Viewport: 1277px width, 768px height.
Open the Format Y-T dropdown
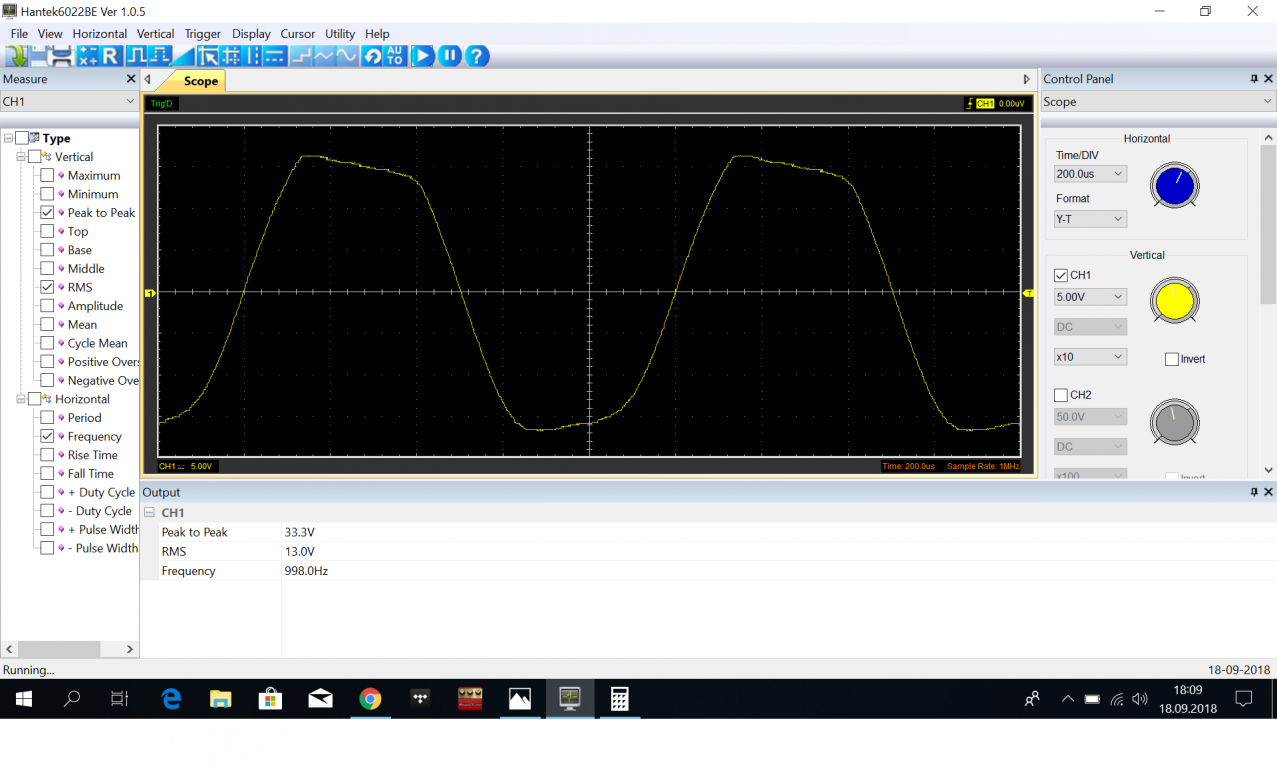1091,219
